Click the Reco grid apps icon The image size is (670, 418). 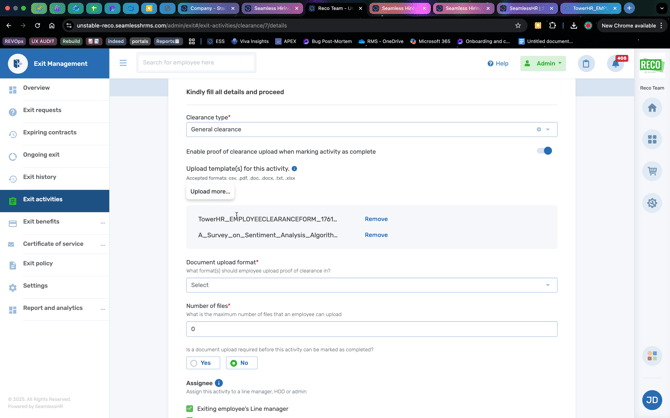pyautogui.click(x=652, y=139)
